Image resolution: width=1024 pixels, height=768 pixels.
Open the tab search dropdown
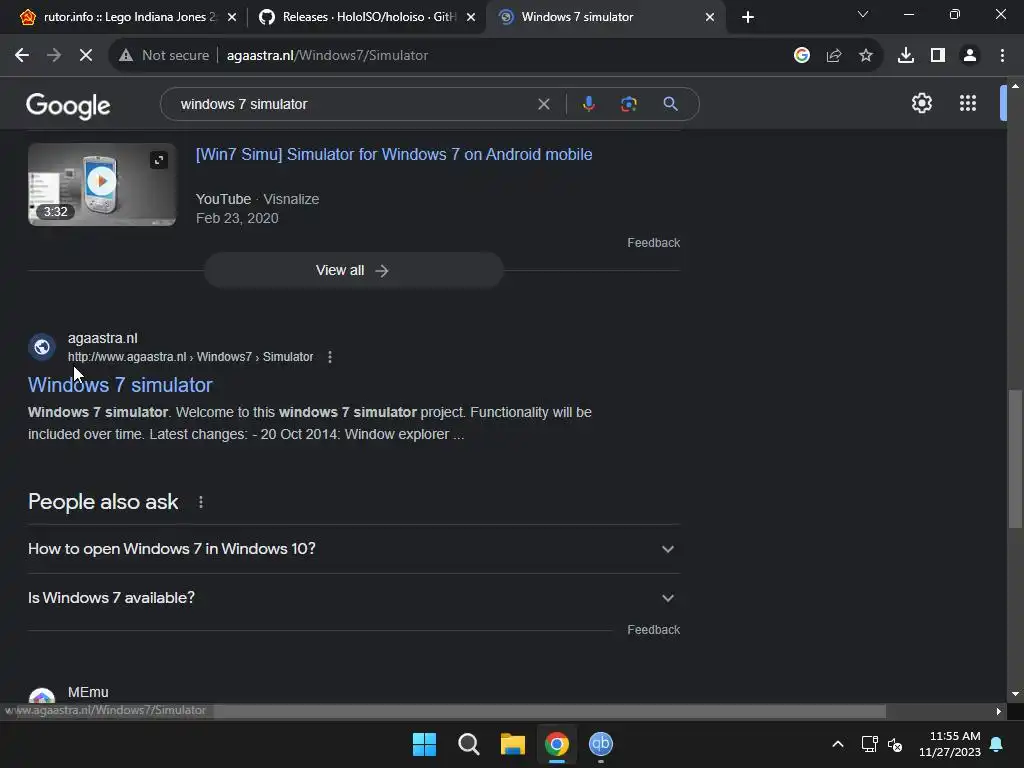[863, 14]
